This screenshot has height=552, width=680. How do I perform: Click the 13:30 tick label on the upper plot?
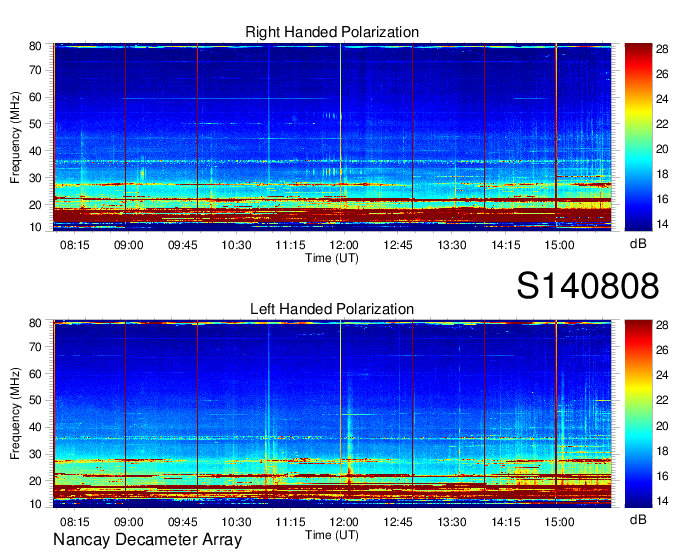pyautogui.click(x=451, y=245)
